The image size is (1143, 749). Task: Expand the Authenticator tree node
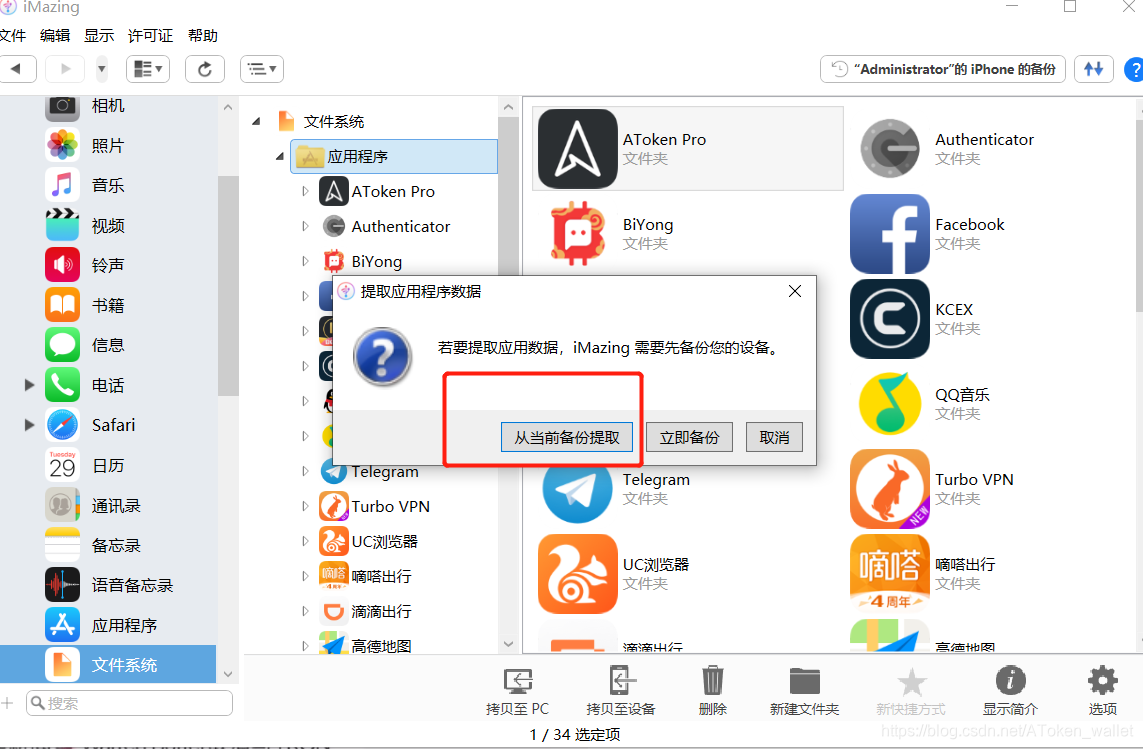(x=305, y=226)
